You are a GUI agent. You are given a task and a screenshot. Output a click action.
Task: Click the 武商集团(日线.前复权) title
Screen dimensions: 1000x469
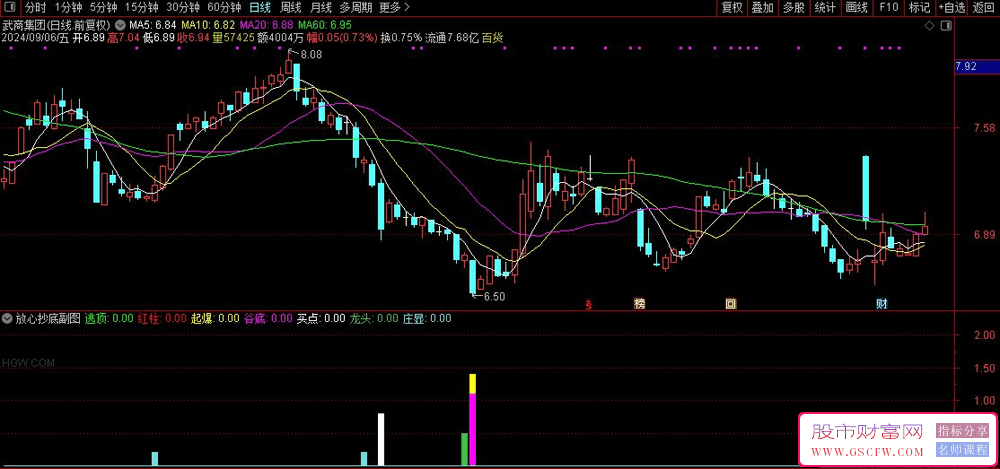point(57,25)
